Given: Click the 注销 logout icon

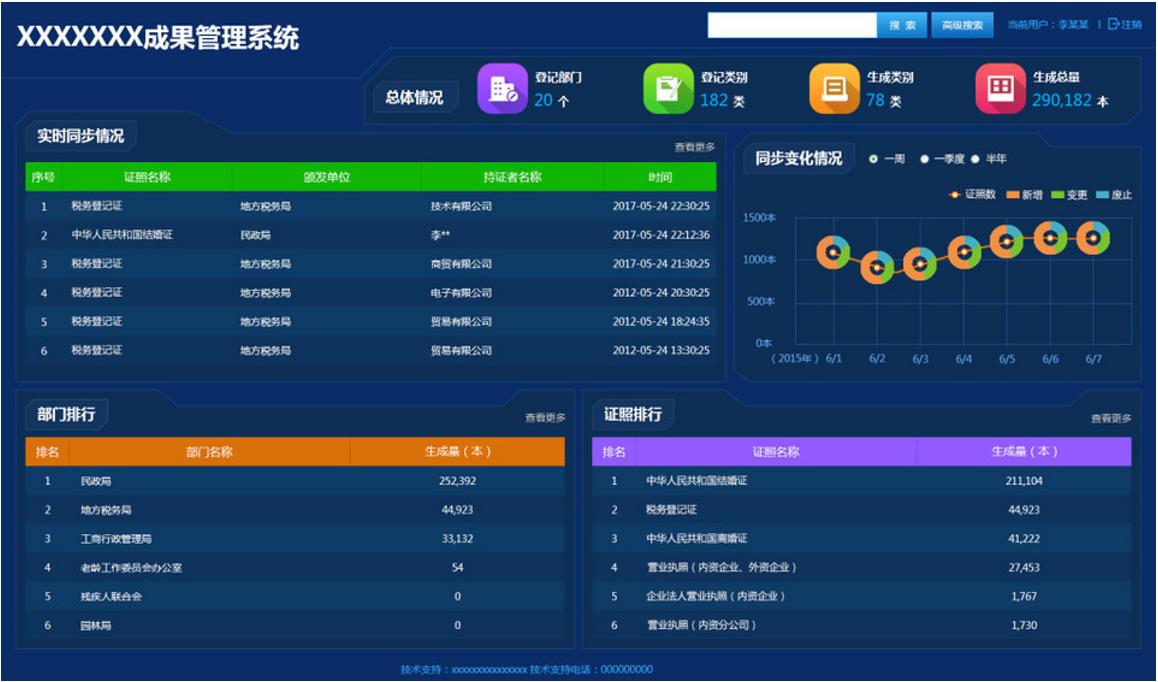Looking at the screenshot, I should 1114,25.
